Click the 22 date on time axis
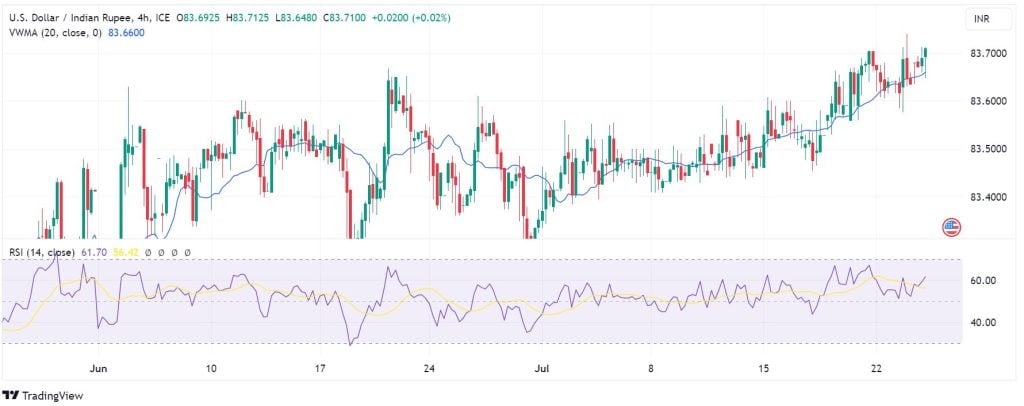1024x406 pixels. point(876,368)
